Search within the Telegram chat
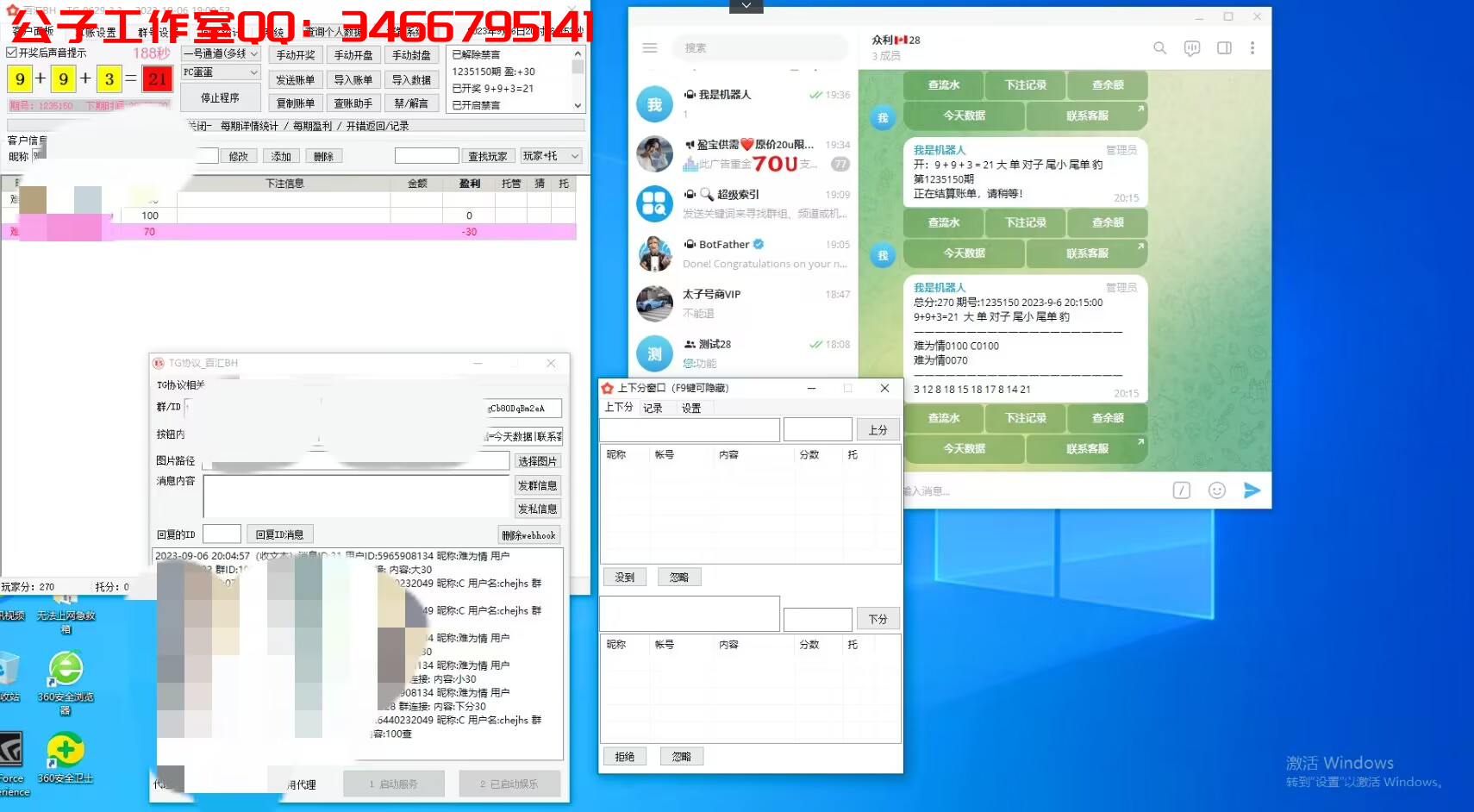The width and height of the screenshot is (1474, 812). click(1160, 48)
